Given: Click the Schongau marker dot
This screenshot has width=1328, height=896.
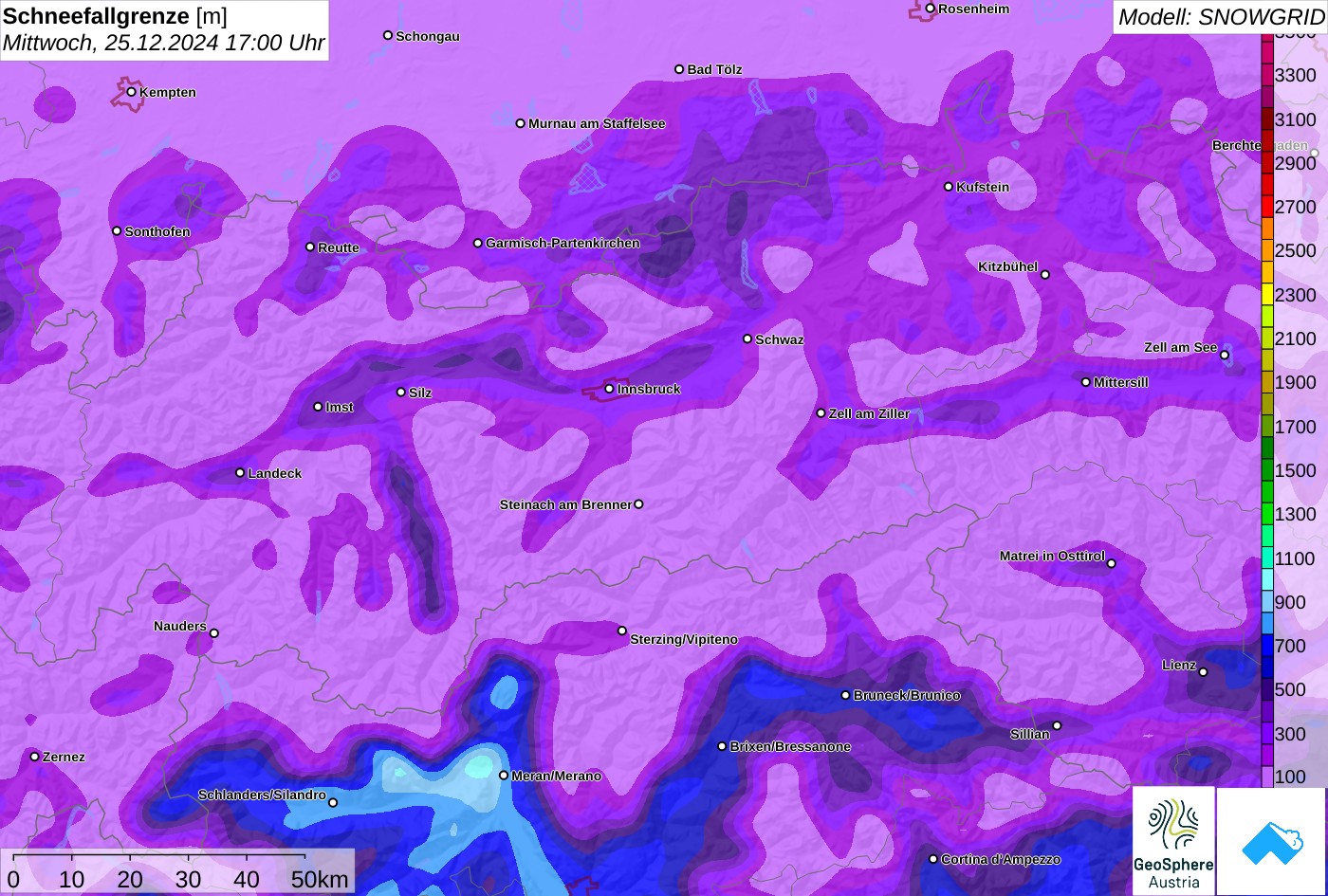Looking at the screenshot, I should [x=388, y=36].
